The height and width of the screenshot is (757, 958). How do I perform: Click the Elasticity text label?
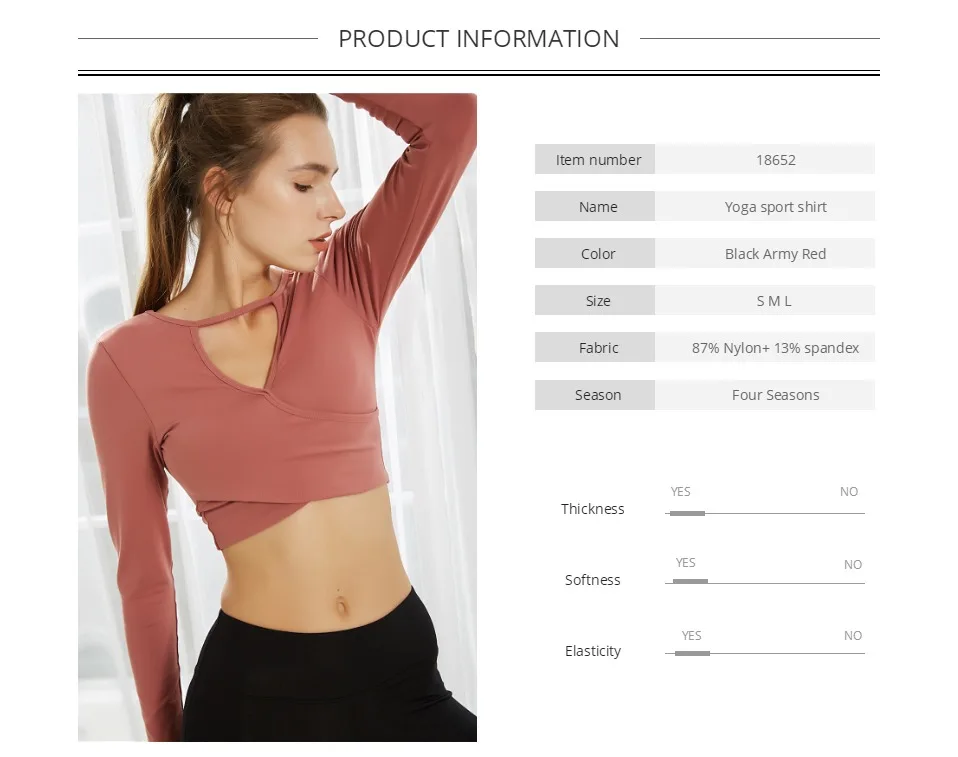coord(593,651)
